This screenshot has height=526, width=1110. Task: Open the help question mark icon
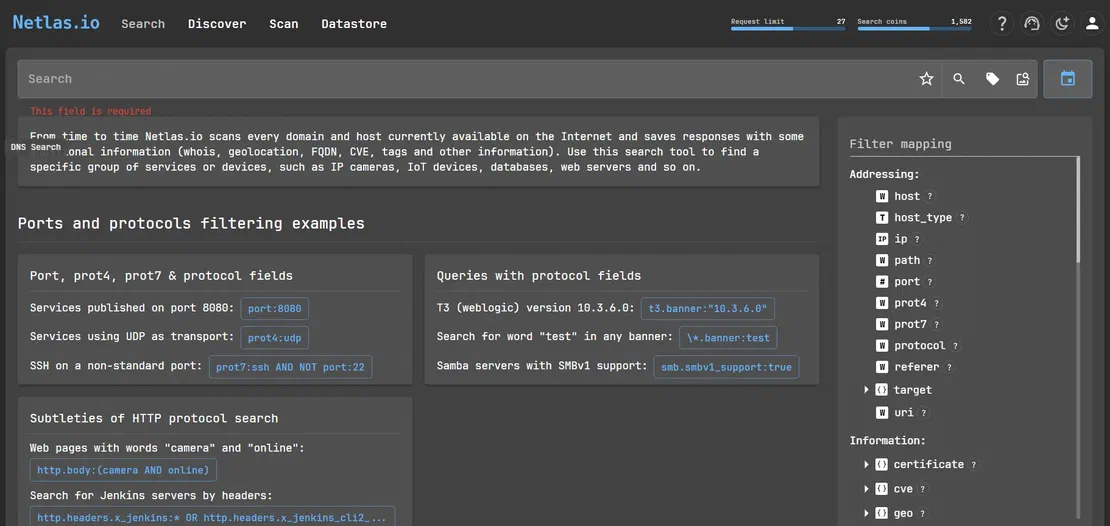coord(1001,23)
